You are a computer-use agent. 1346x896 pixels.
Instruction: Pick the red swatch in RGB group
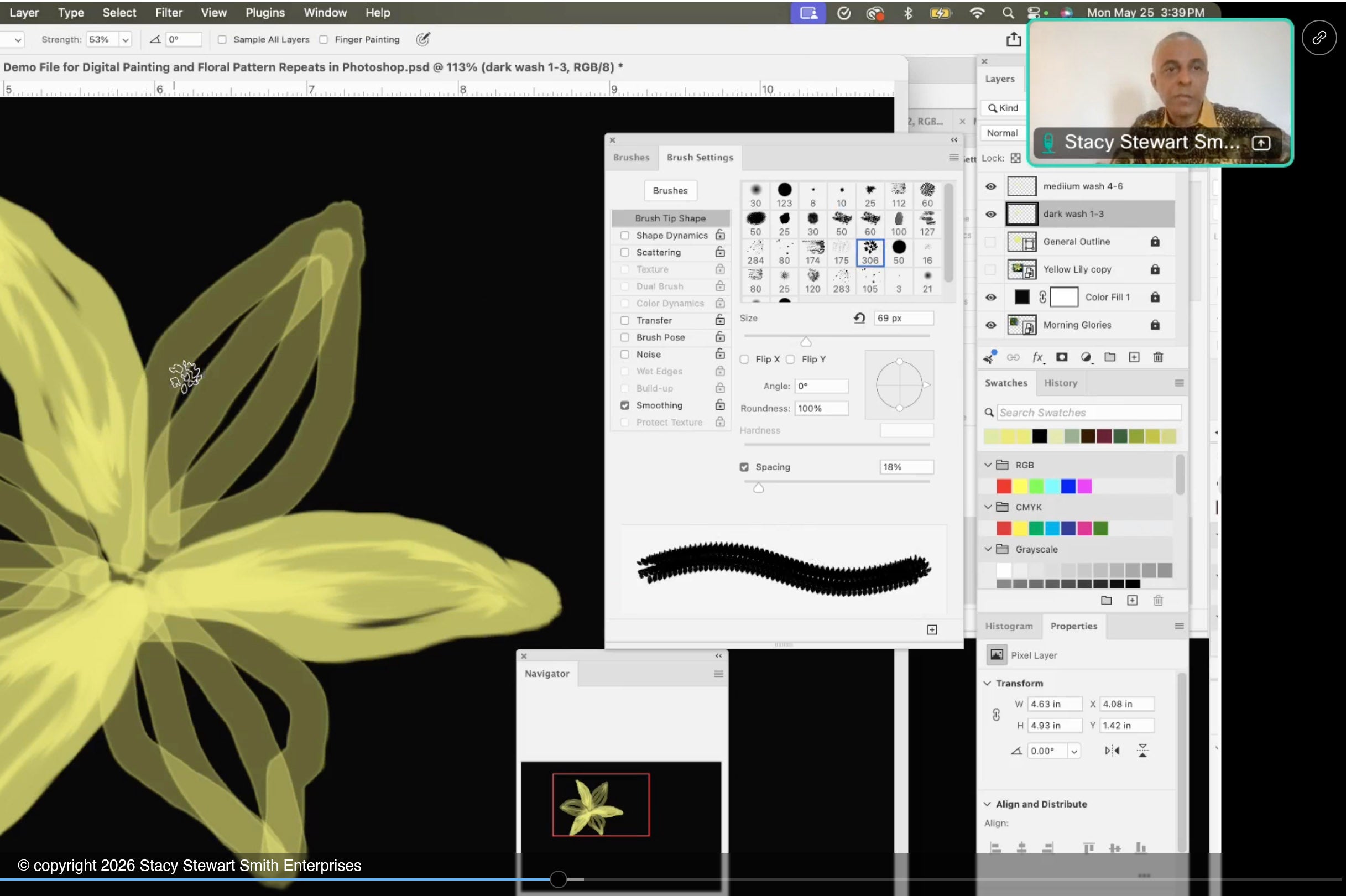click(1003, 486)
